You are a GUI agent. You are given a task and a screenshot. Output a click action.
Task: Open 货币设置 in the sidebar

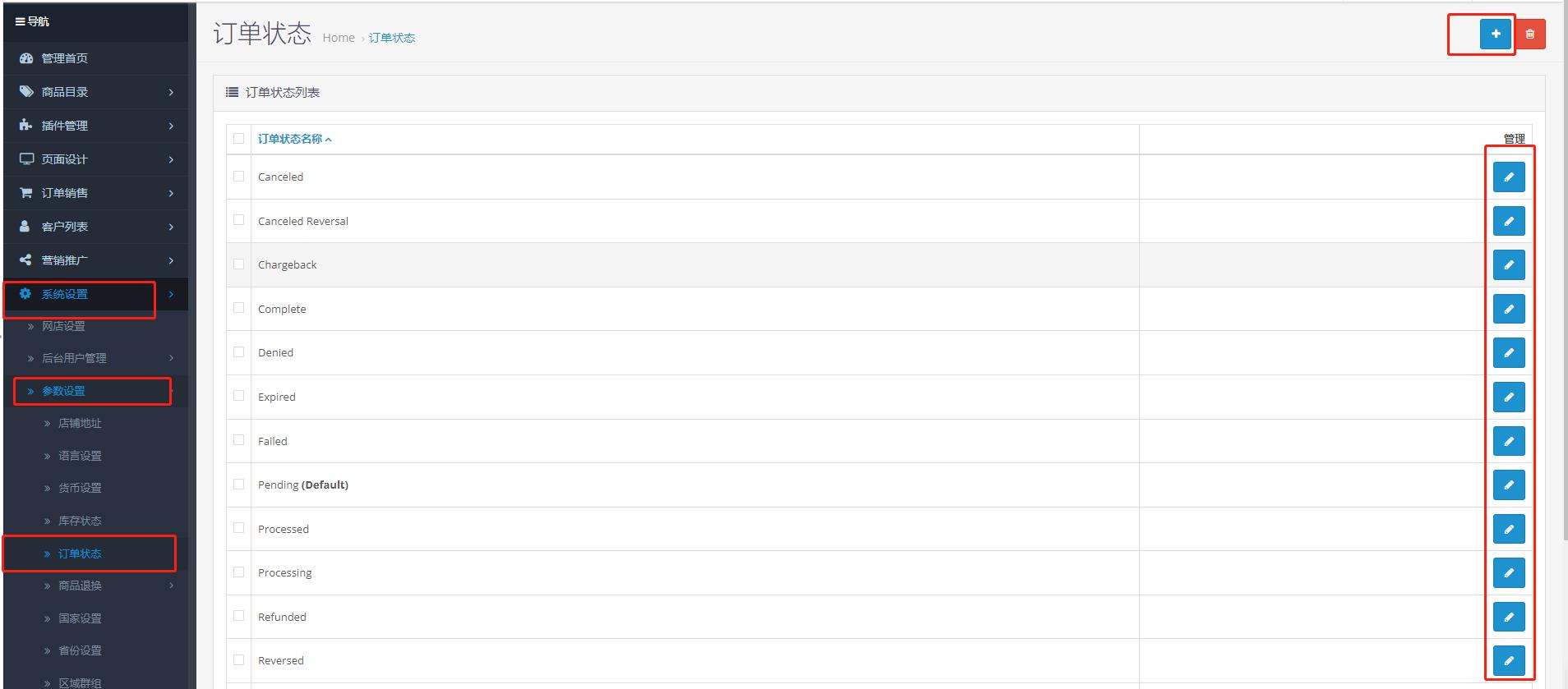80,488
